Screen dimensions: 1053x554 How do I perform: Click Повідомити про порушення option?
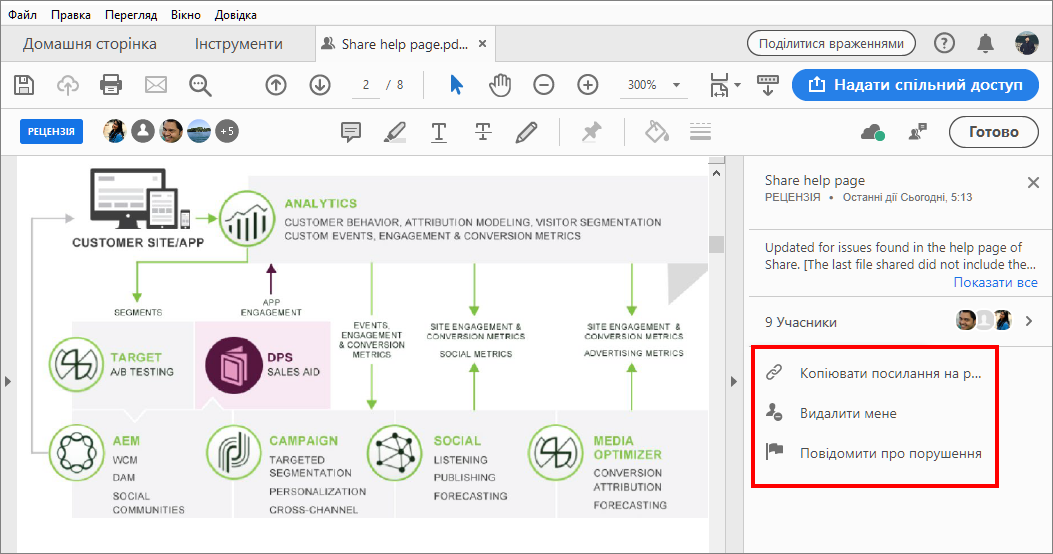pos(874,453)
